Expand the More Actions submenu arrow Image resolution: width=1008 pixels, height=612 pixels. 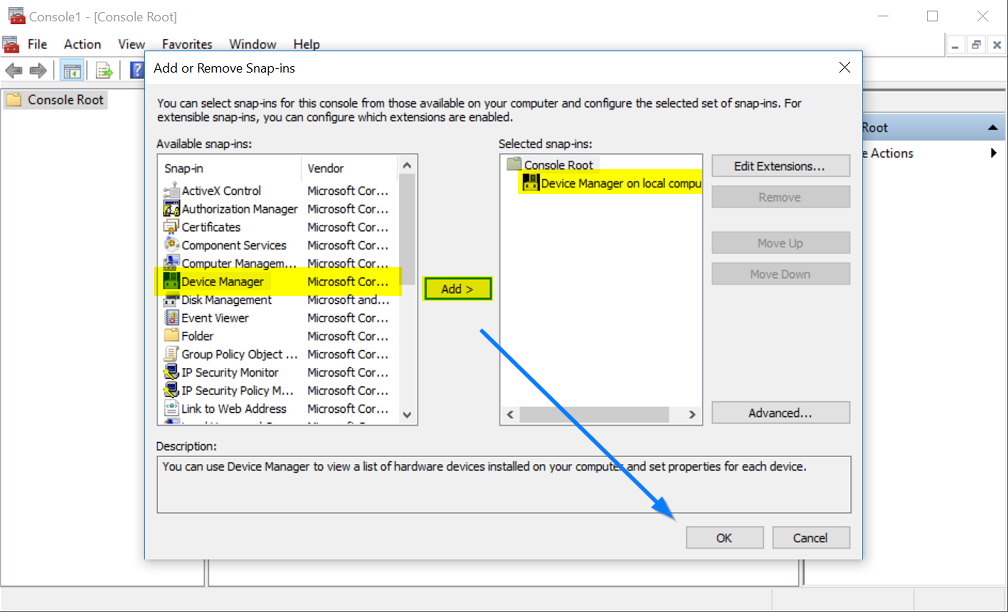(x=994, y=153)
